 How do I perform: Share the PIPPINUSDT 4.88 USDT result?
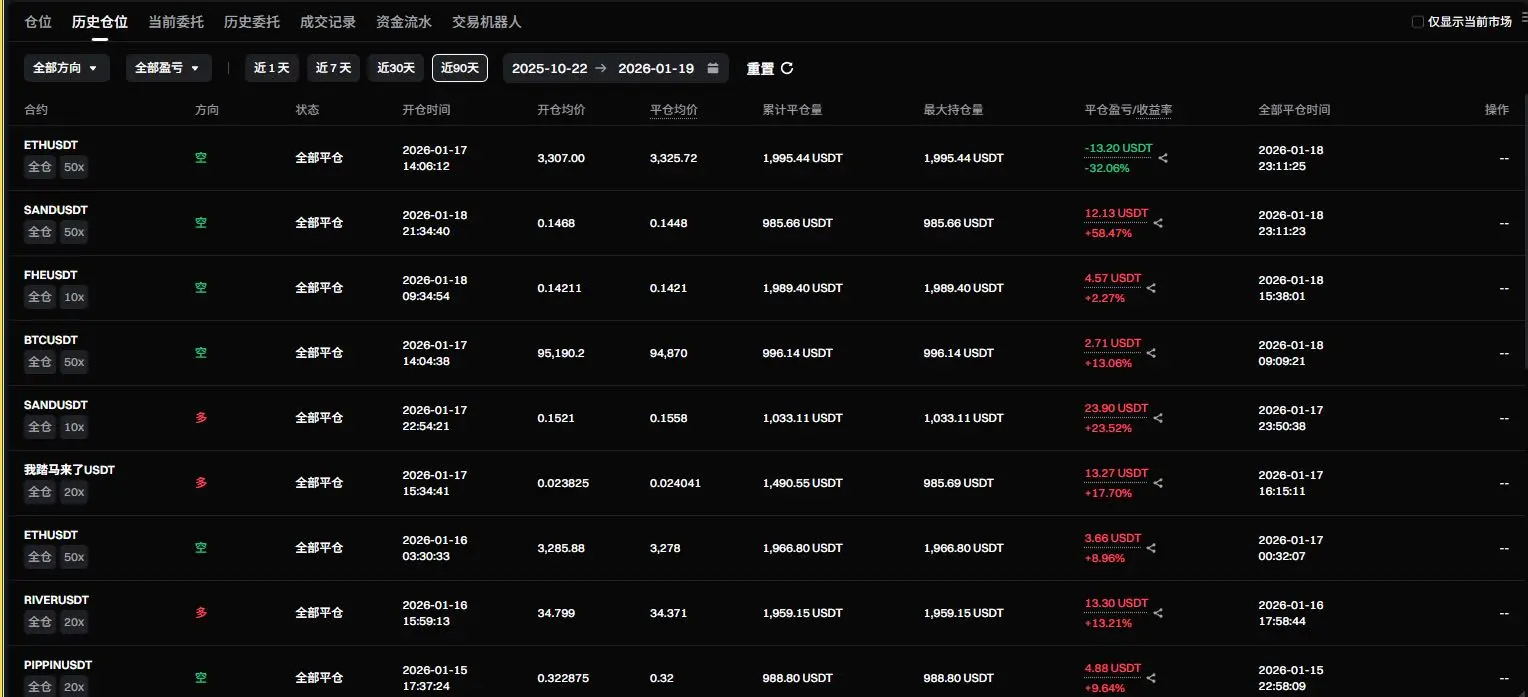point(1151,678)
